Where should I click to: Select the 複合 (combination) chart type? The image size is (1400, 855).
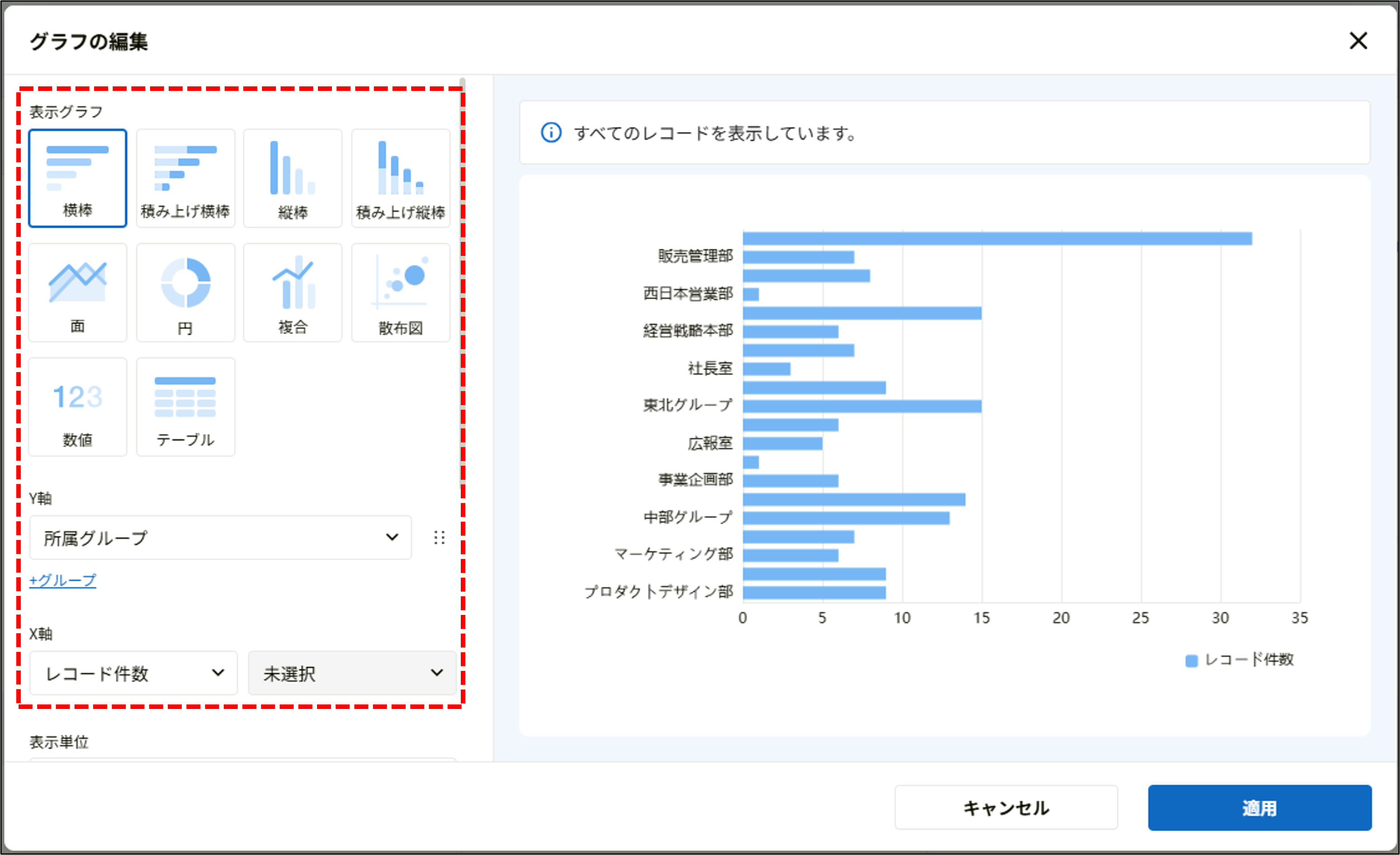293,292
